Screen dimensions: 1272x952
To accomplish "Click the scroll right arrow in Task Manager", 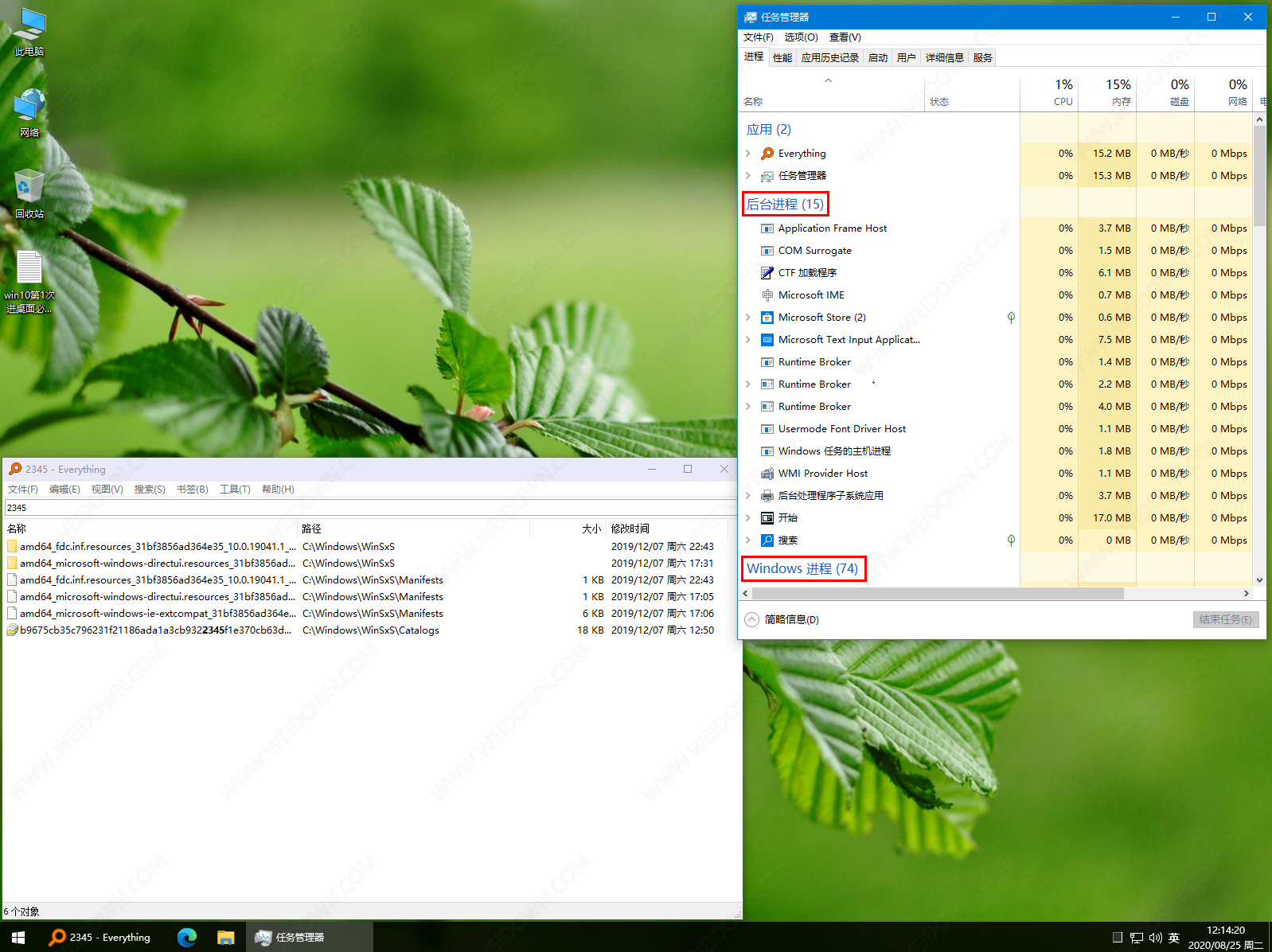I will [1247, 594].
